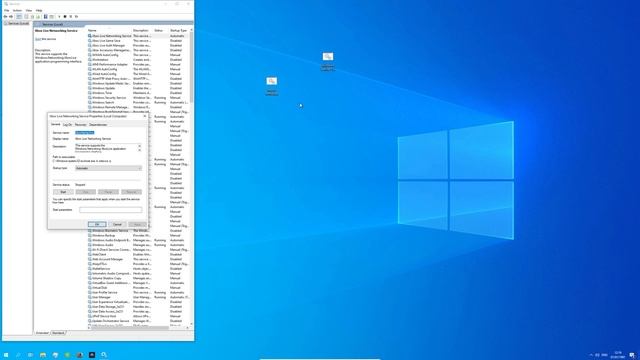This screenshot has height=360, width=640.
Task: Click the Start Service play toolbar icon
Action: click(x=59, y=17)
